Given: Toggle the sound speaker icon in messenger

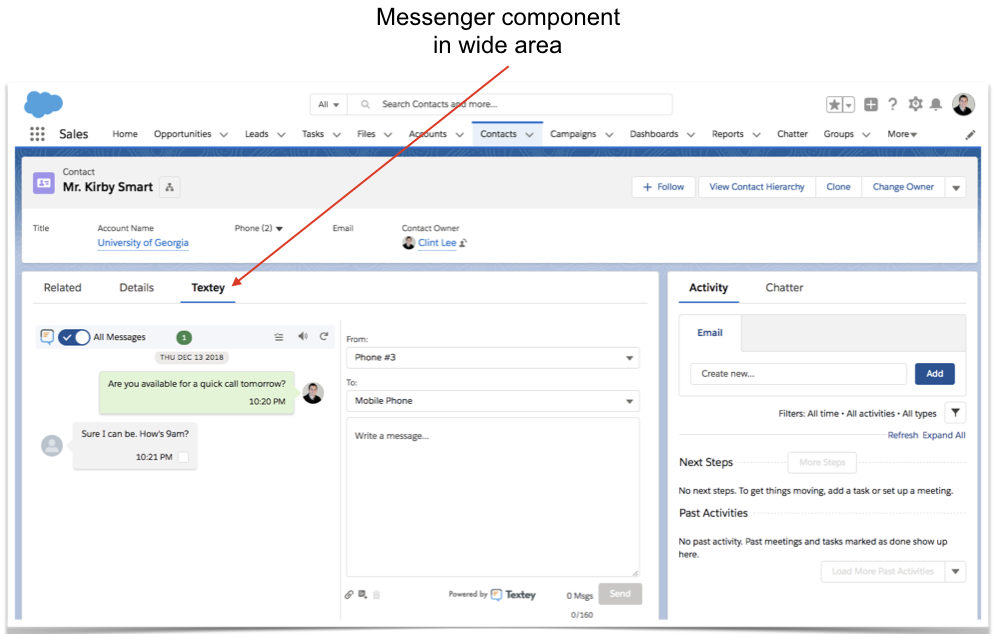Looking at the screenshot, I should [303, 336].
